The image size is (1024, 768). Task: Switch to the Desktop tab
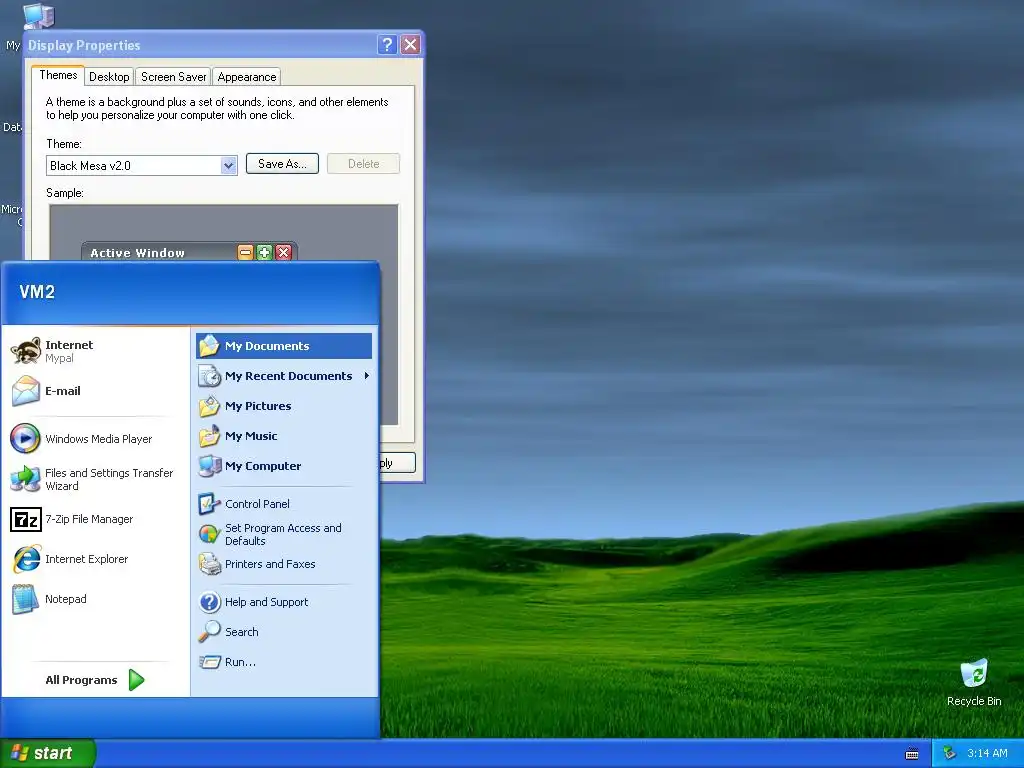[109, 76]
